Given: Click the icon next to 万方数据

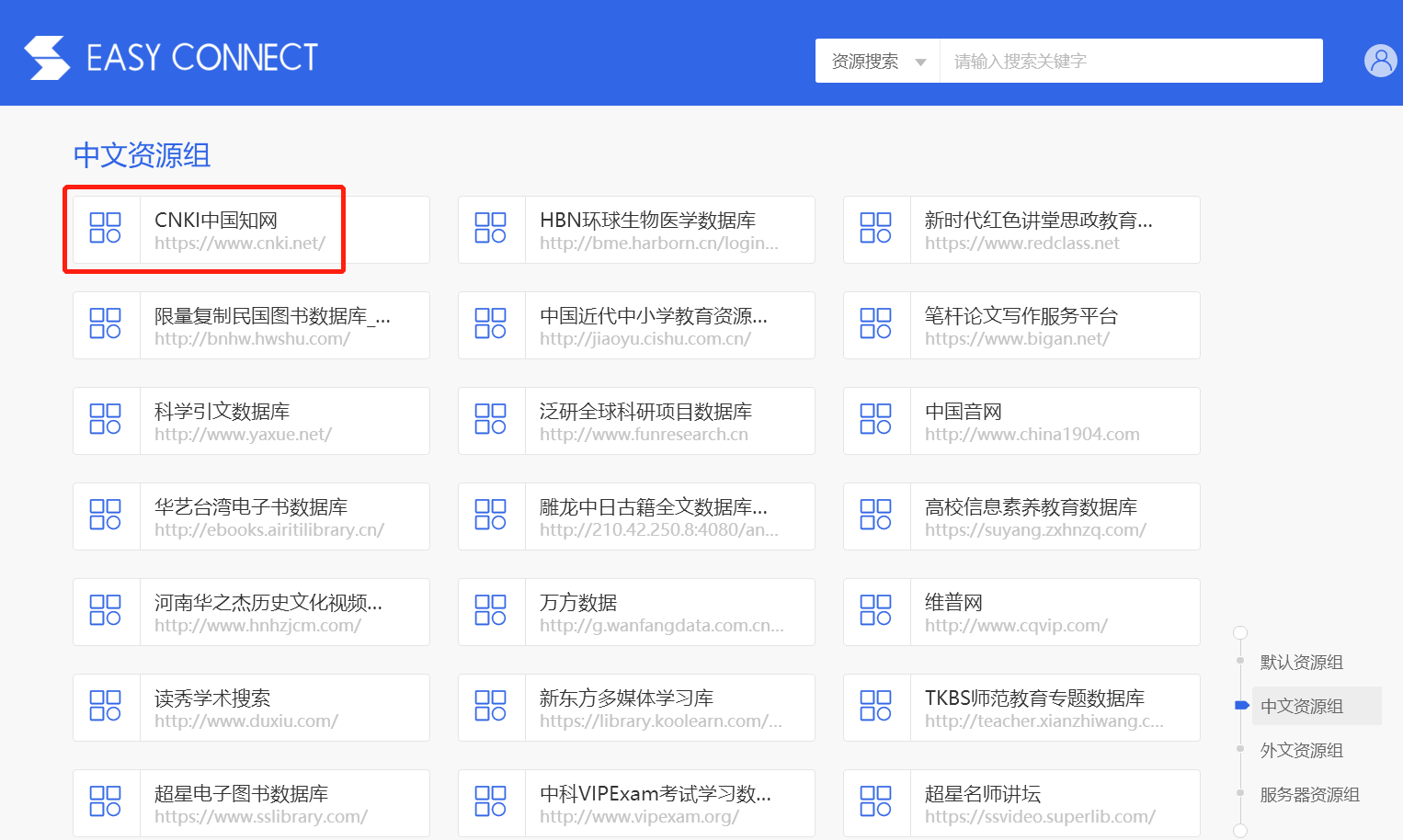Looking at the screenshot, I should click(490, 610).
